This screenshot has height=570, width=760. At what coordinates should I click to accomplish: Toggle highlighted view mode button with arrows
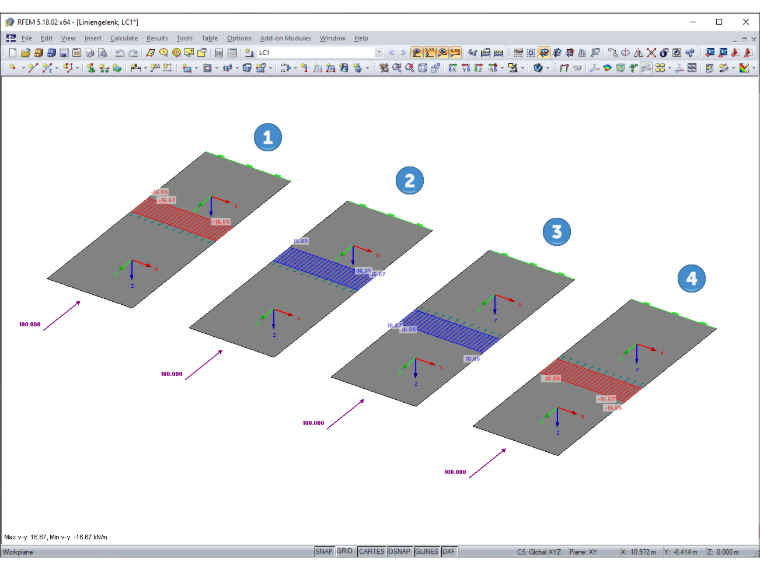[544, 52]
